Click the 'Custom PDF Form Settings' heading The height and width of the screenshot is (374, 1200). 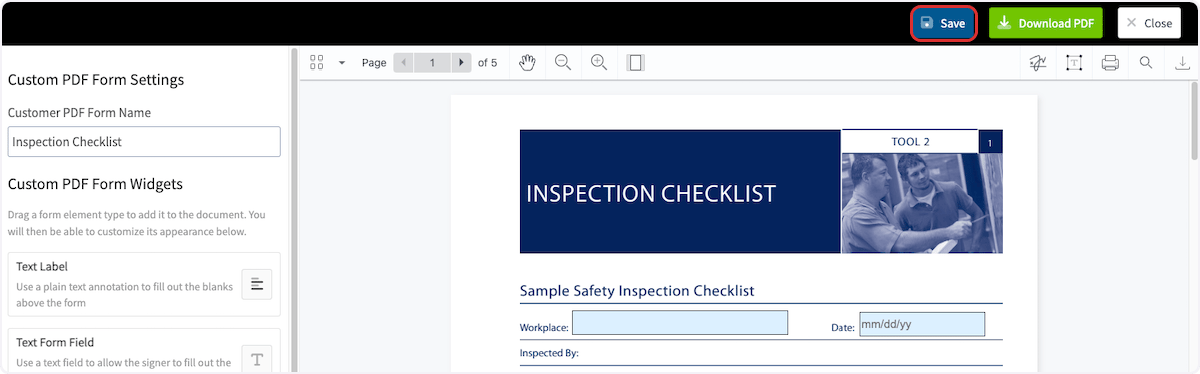point(96,80)
